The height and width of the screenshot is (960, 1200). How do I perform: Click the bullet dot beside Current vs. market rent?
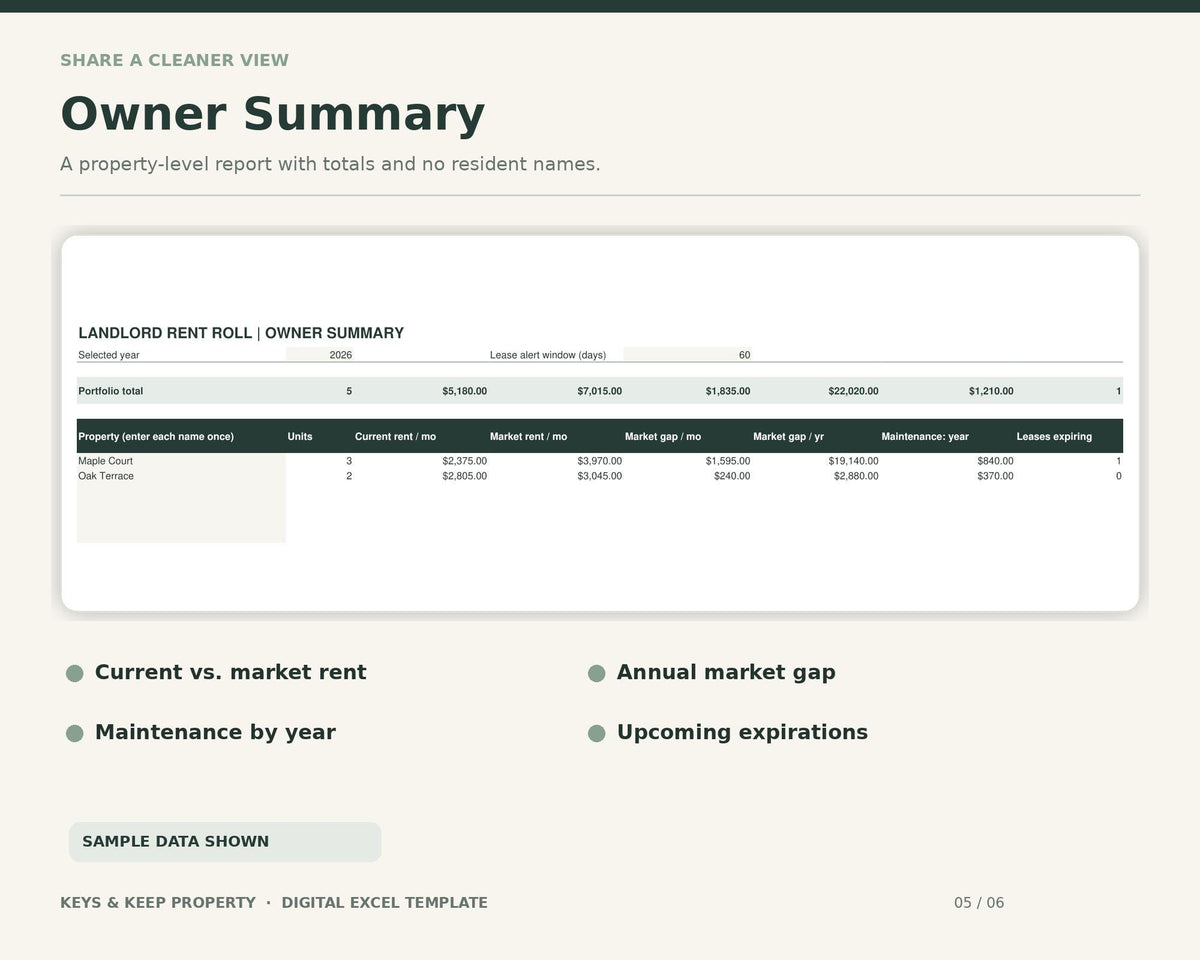[x=74, y=673]
